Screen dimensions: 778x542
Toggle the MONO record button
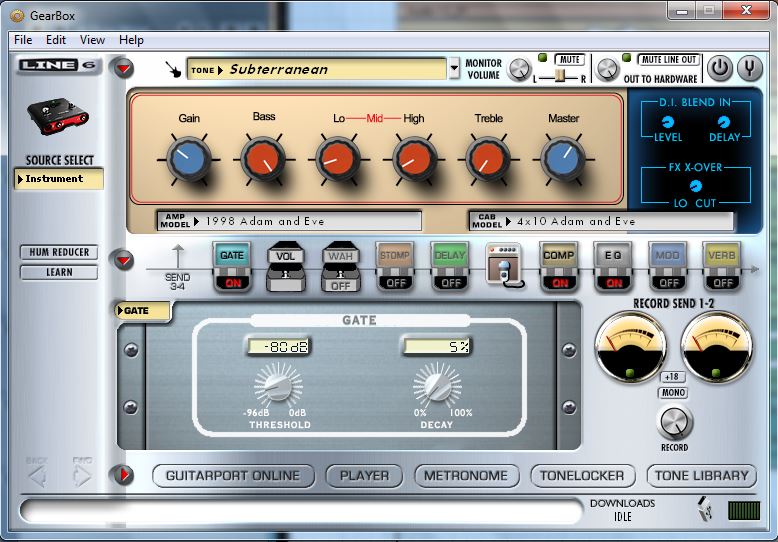click(x=673, y=393)
